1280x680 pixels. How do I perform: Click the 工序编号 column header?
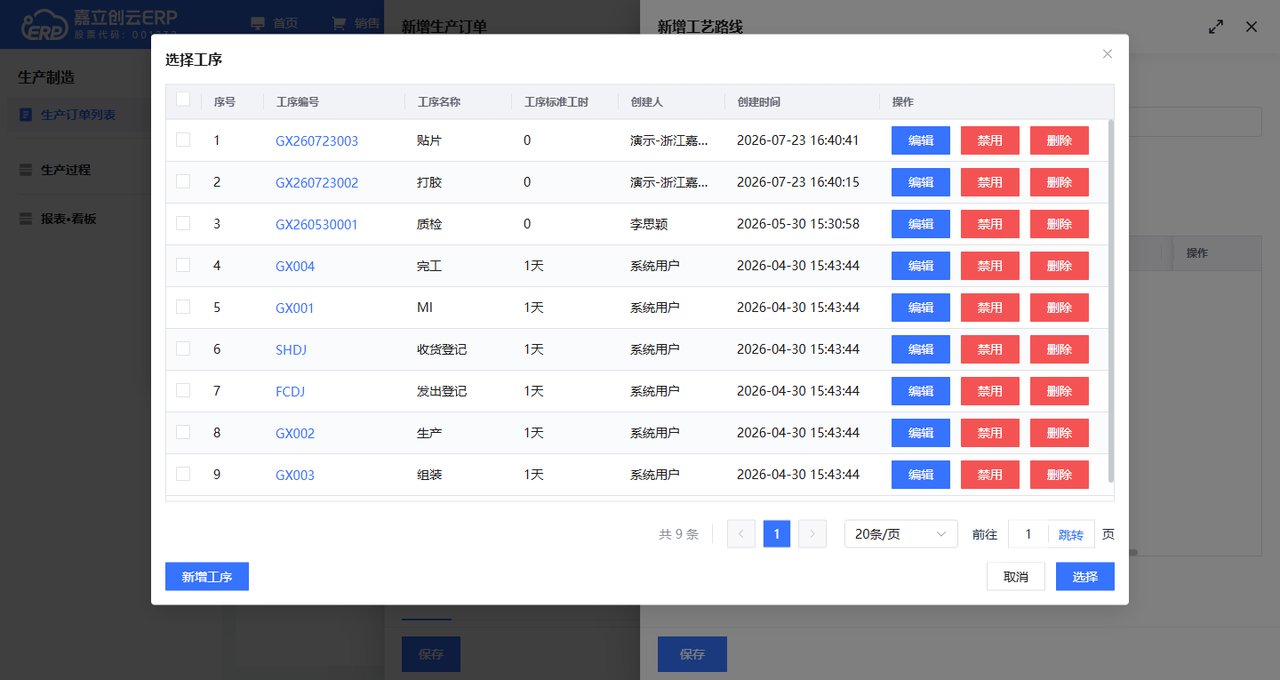pyautogui.click(x=298, y=102)
